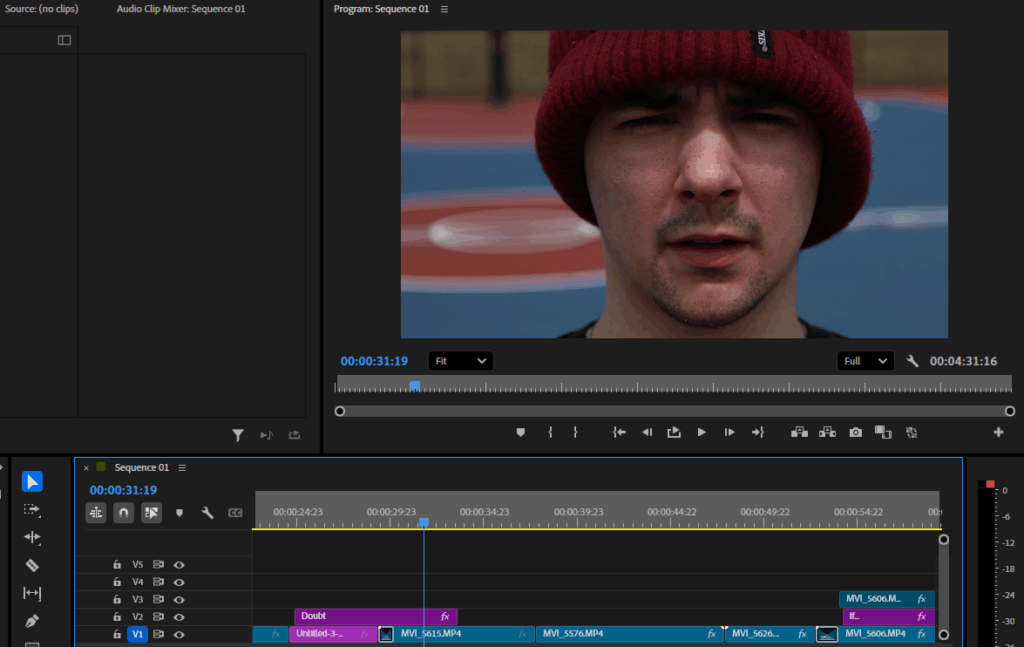The image size is (1024, 647).
Task: Select the Pen tool
Action: click(32, 621)
